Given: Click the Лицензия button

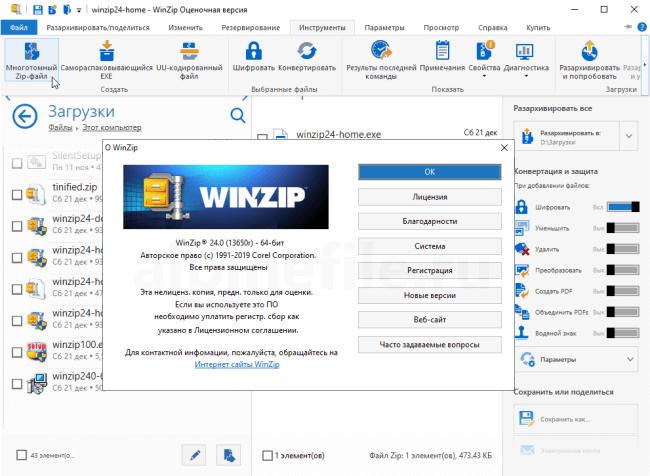Looking at the screenshot, I should 429,197.
